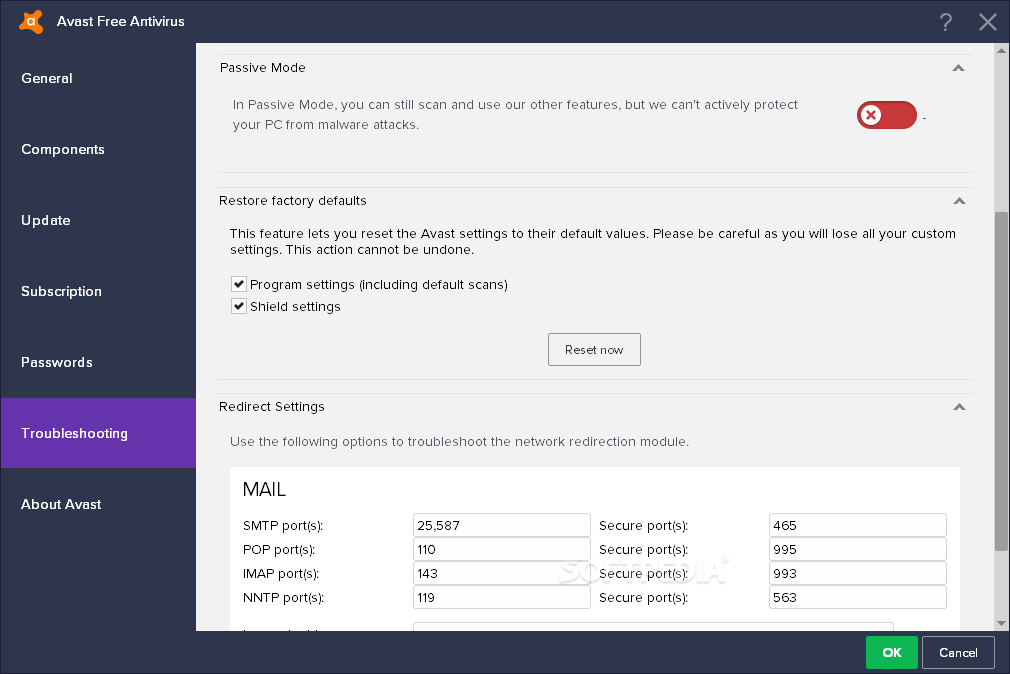Edit the secure port field showing 993
Screen dimensions: 1010x674
pyautogui.click(x=857, y=573)
